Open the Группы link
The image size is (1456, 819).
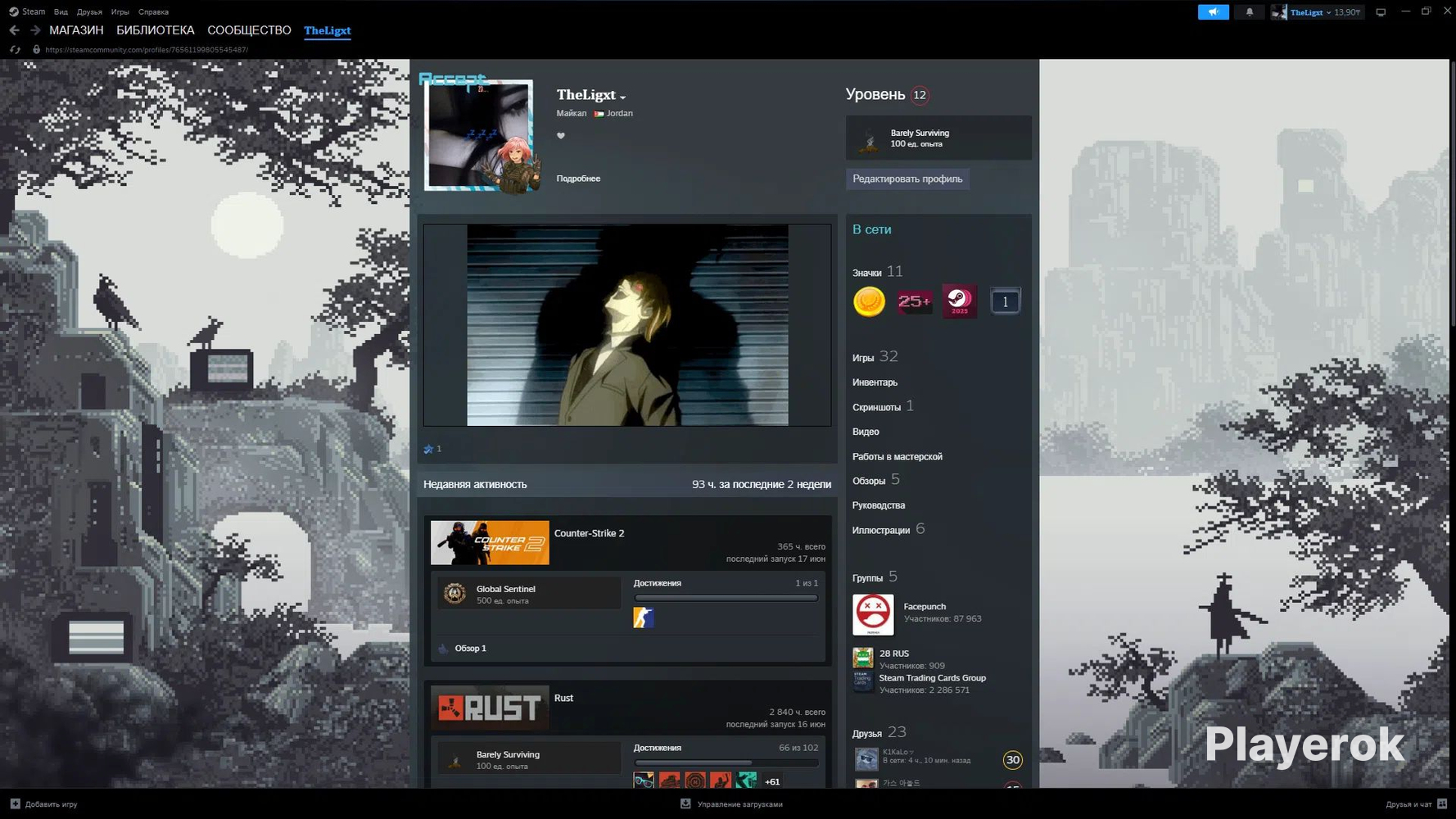875,577
